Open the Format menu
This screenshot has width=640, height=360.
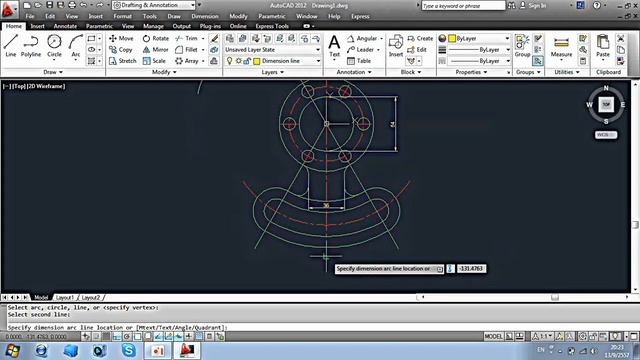(122, 16)
